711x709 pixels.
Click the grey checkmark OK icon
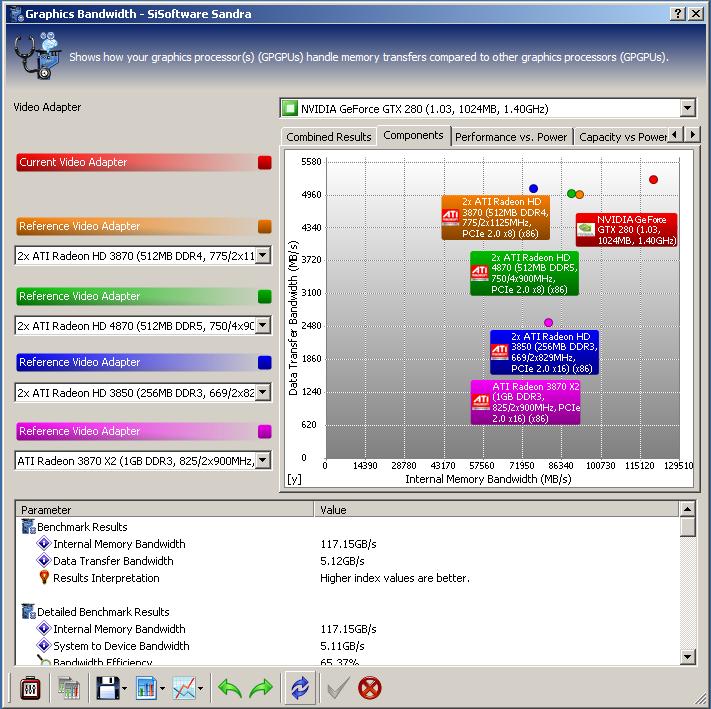click(x=338, y=688)
